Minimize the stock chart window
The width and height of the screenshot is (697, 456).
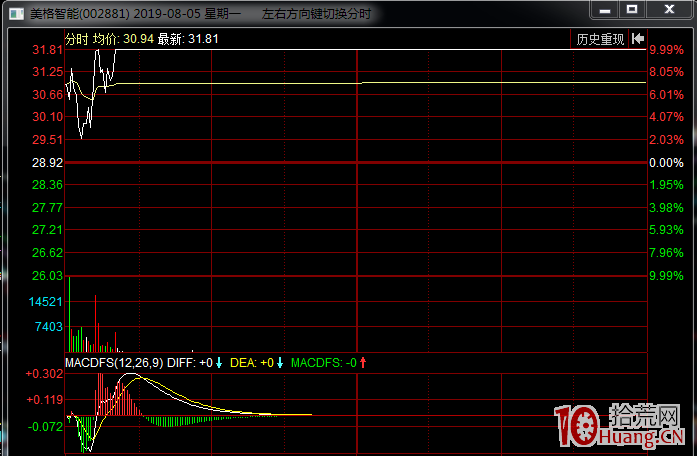click(604, 9)
